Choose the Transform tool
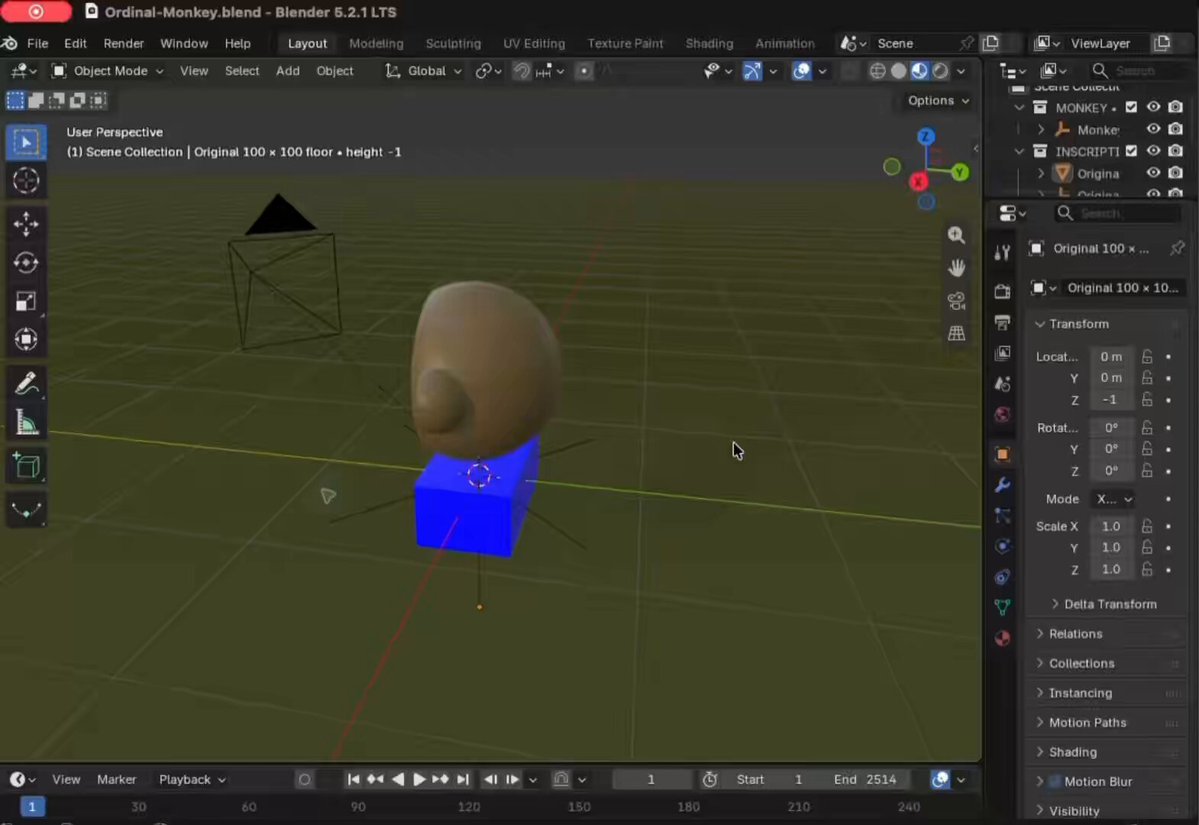The width and height of the screenshot is (1199, 825). click(x=26, y=339)
